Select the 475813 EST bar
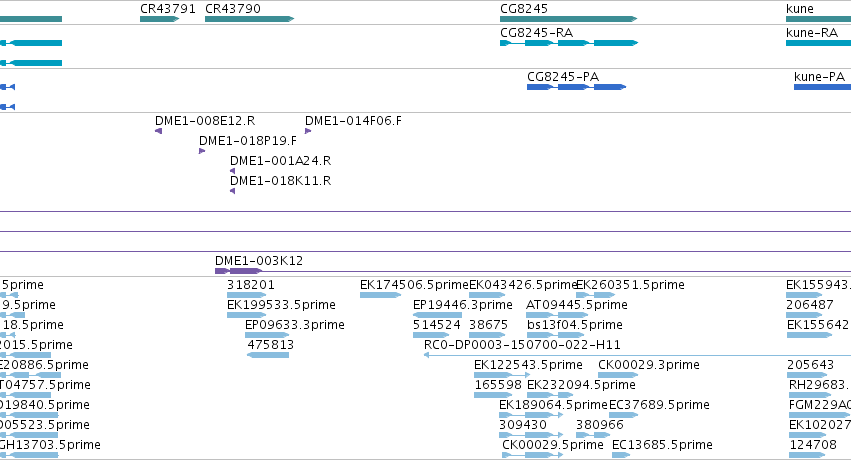 tap(268, 355)
